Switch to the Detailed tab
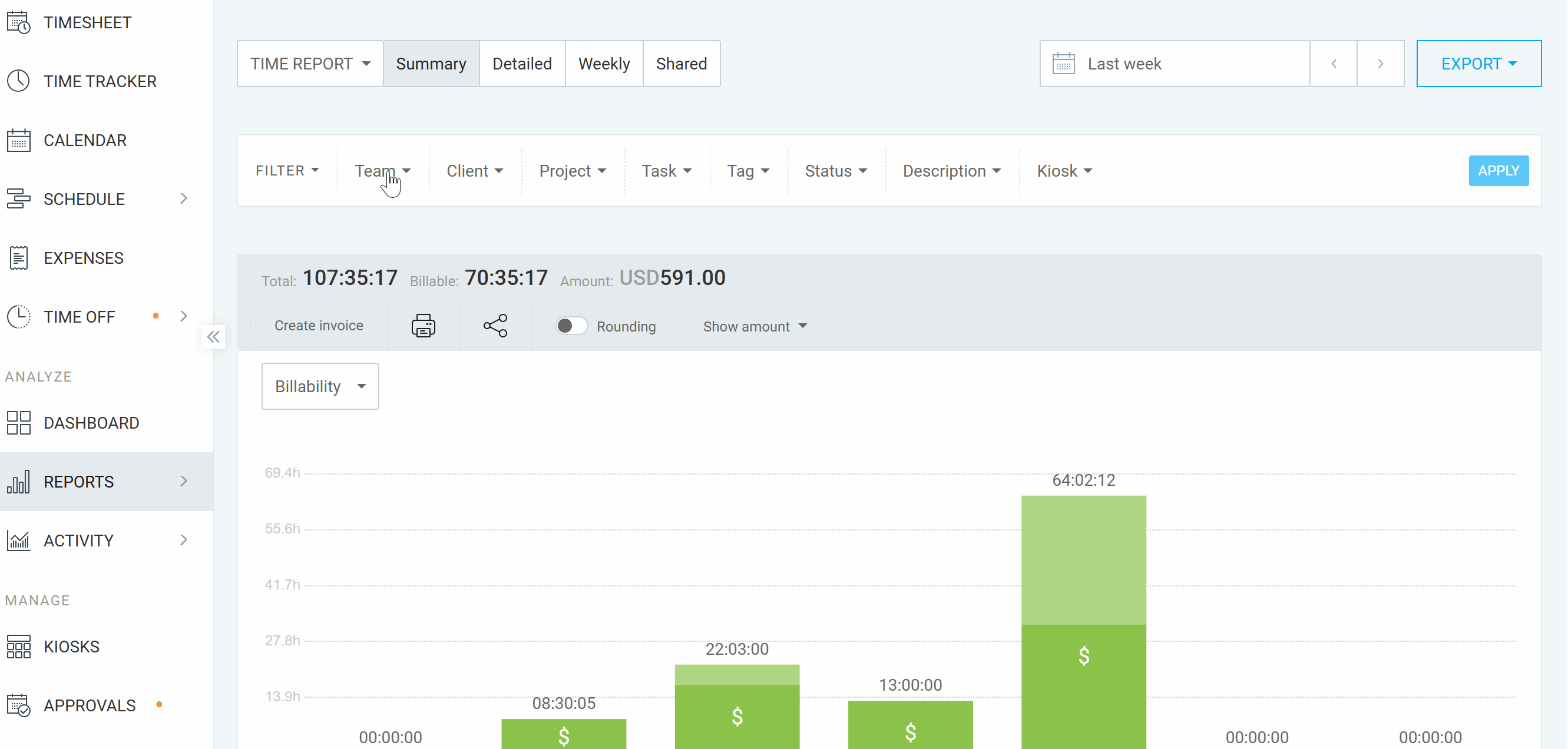Image resolution: width=1568 pixels, height=749 pixels. click(x=522, y=64)
